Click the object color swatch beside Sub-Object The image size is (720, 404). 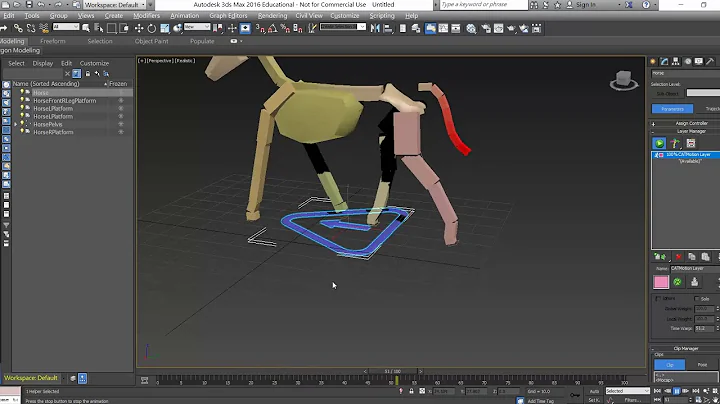(703, 93)
